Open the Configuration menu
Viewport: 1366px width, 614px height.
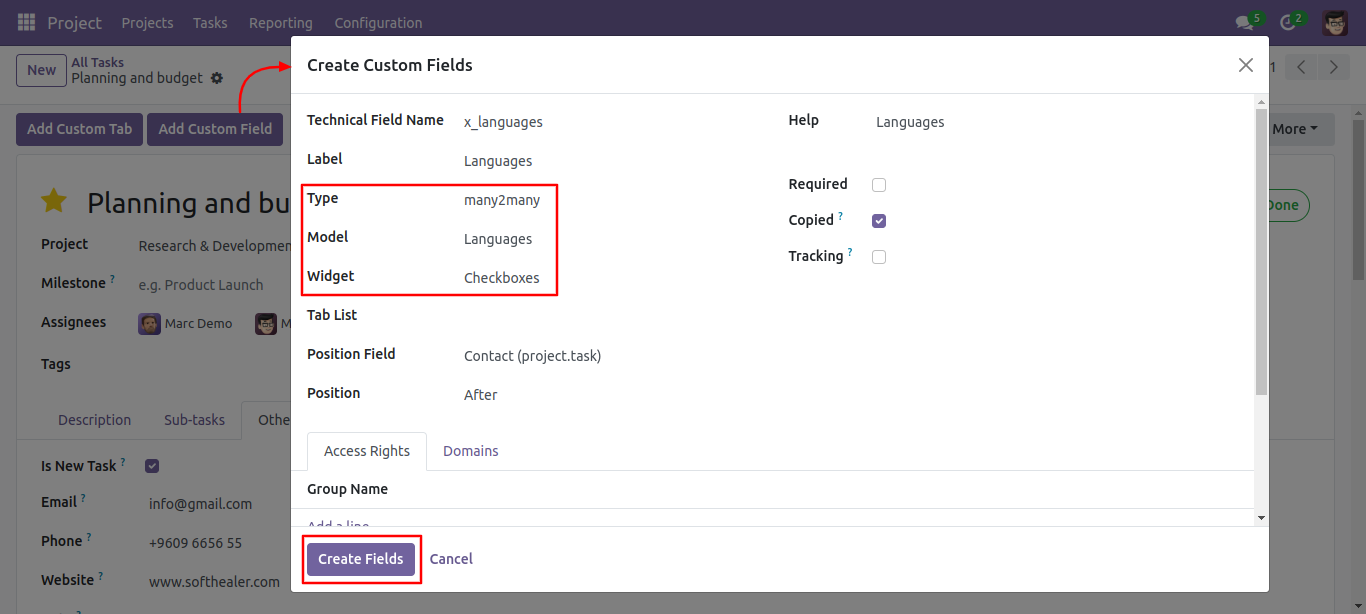[x=378, y=22]
